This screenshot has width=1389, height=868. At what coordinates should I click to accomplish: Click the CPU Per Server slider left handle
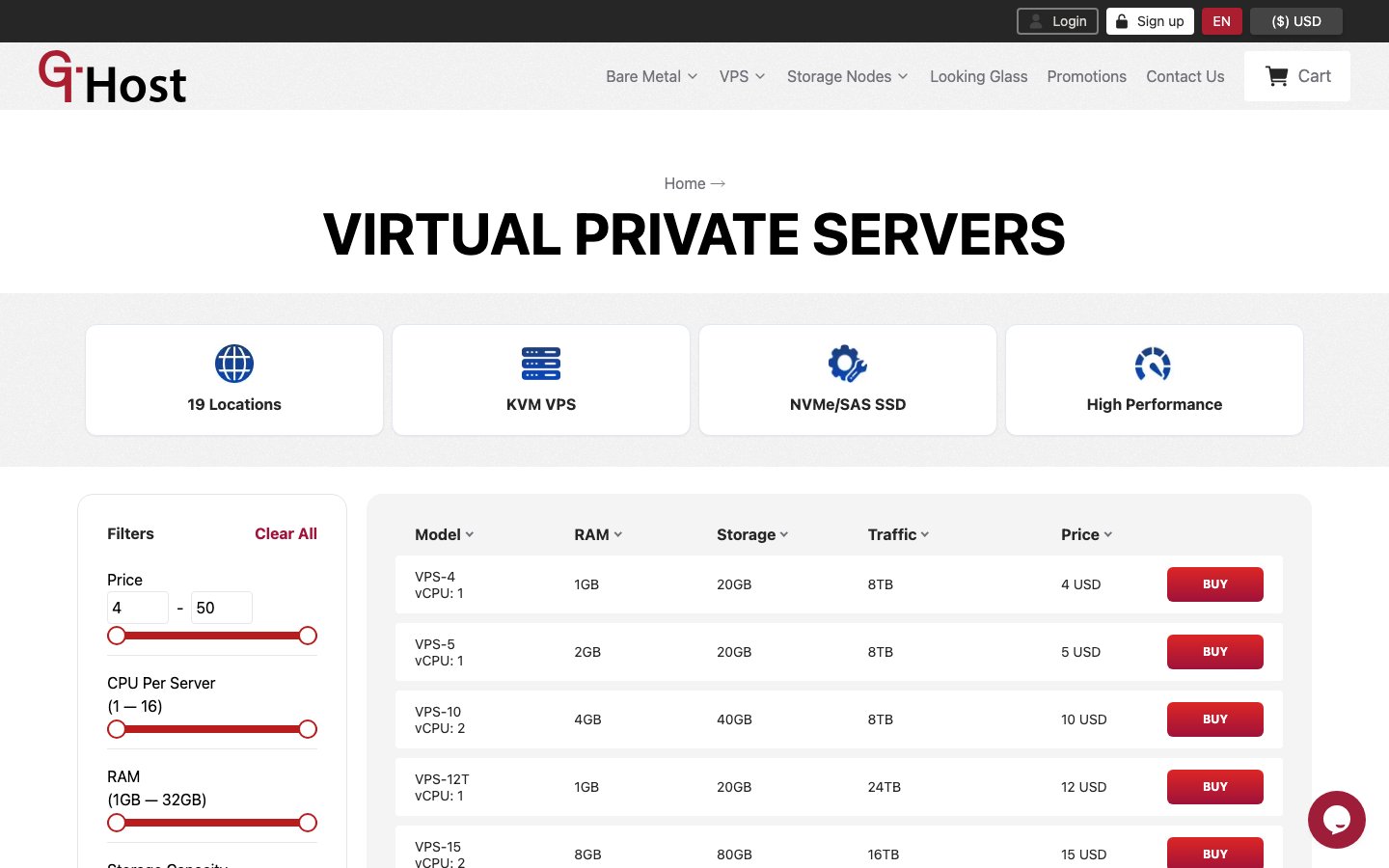[x=117, y=729]
